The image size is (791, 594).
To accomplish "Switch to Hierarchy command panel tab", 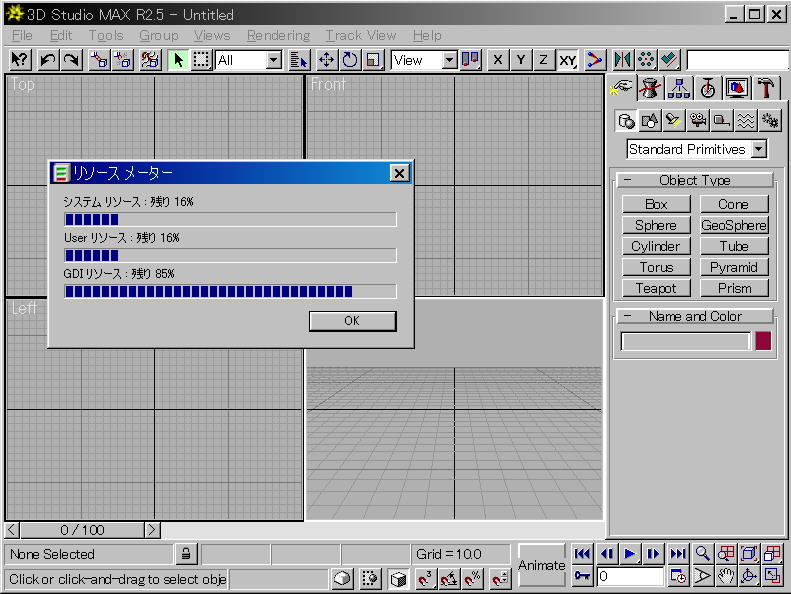I will [679, 88].
